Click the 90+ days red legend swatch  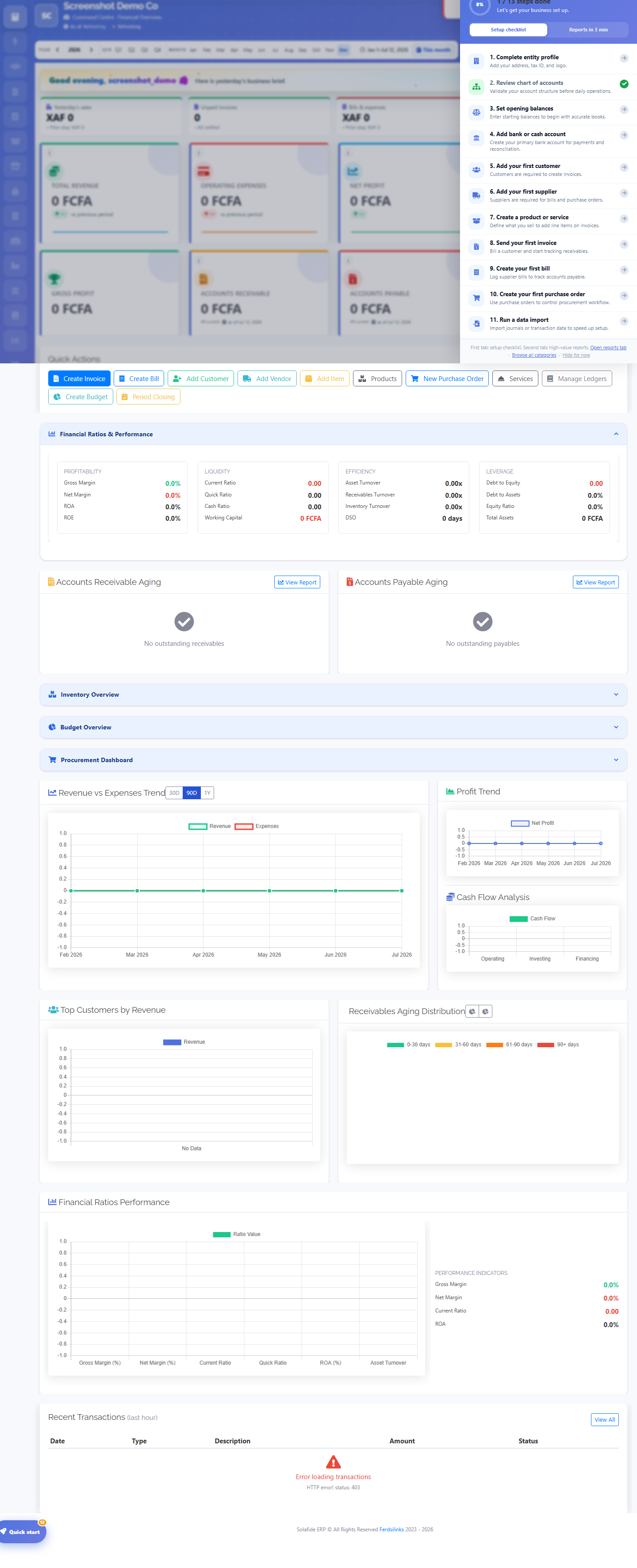545,1045
